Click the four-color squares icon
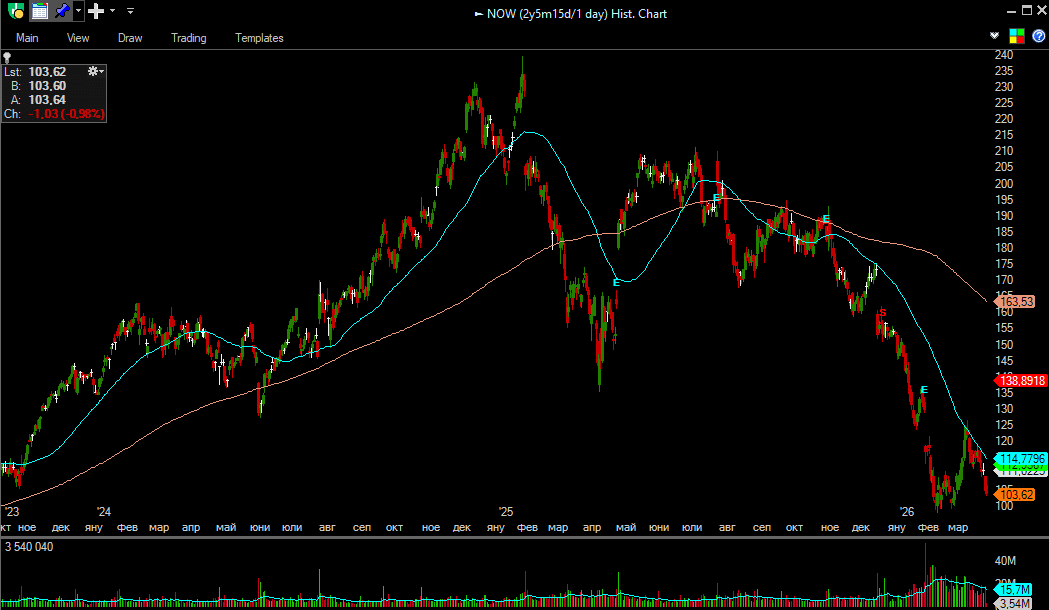This screenshot has width=1049, height=610. click(1017, 36)
